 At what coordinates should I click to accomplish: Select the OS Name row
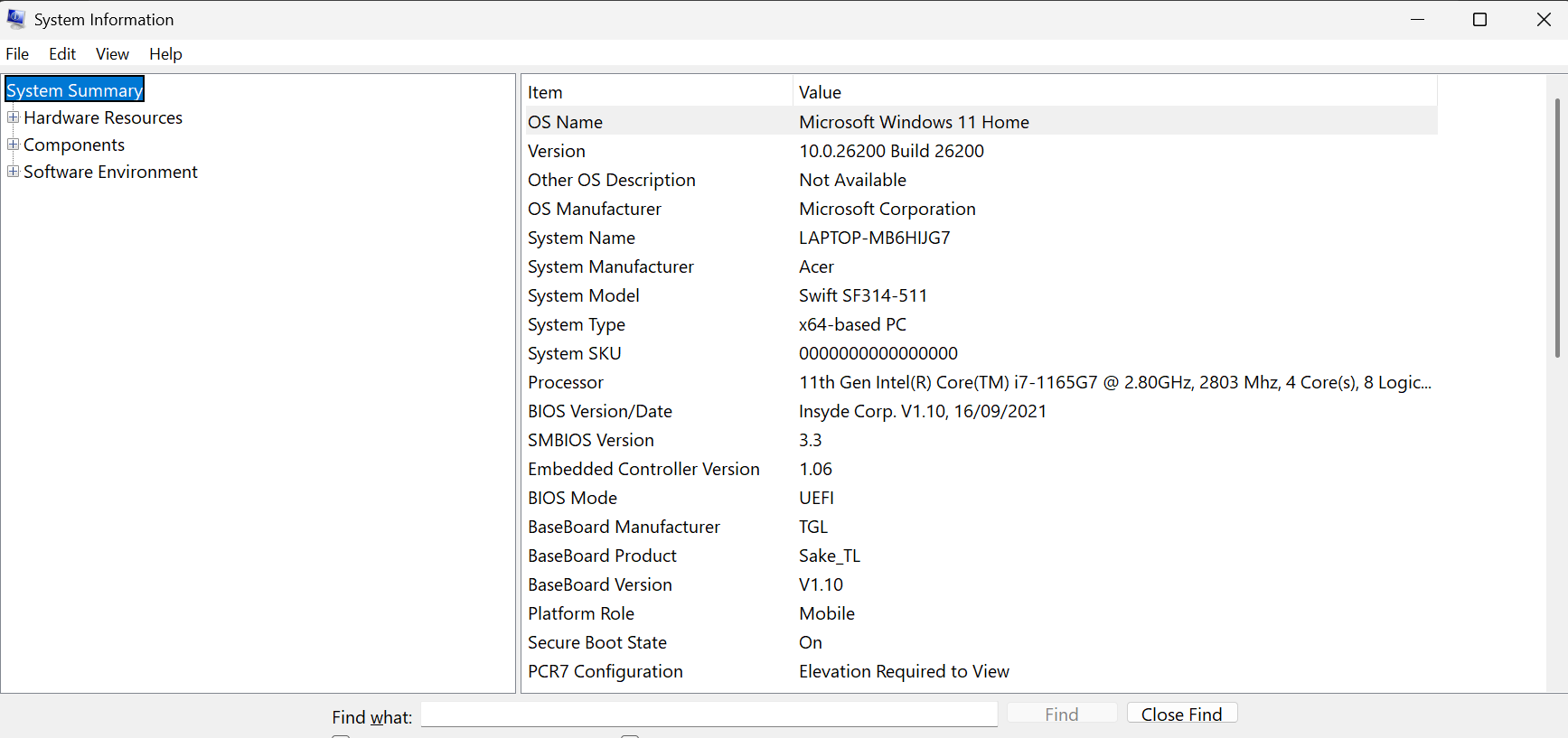[981, 122]
